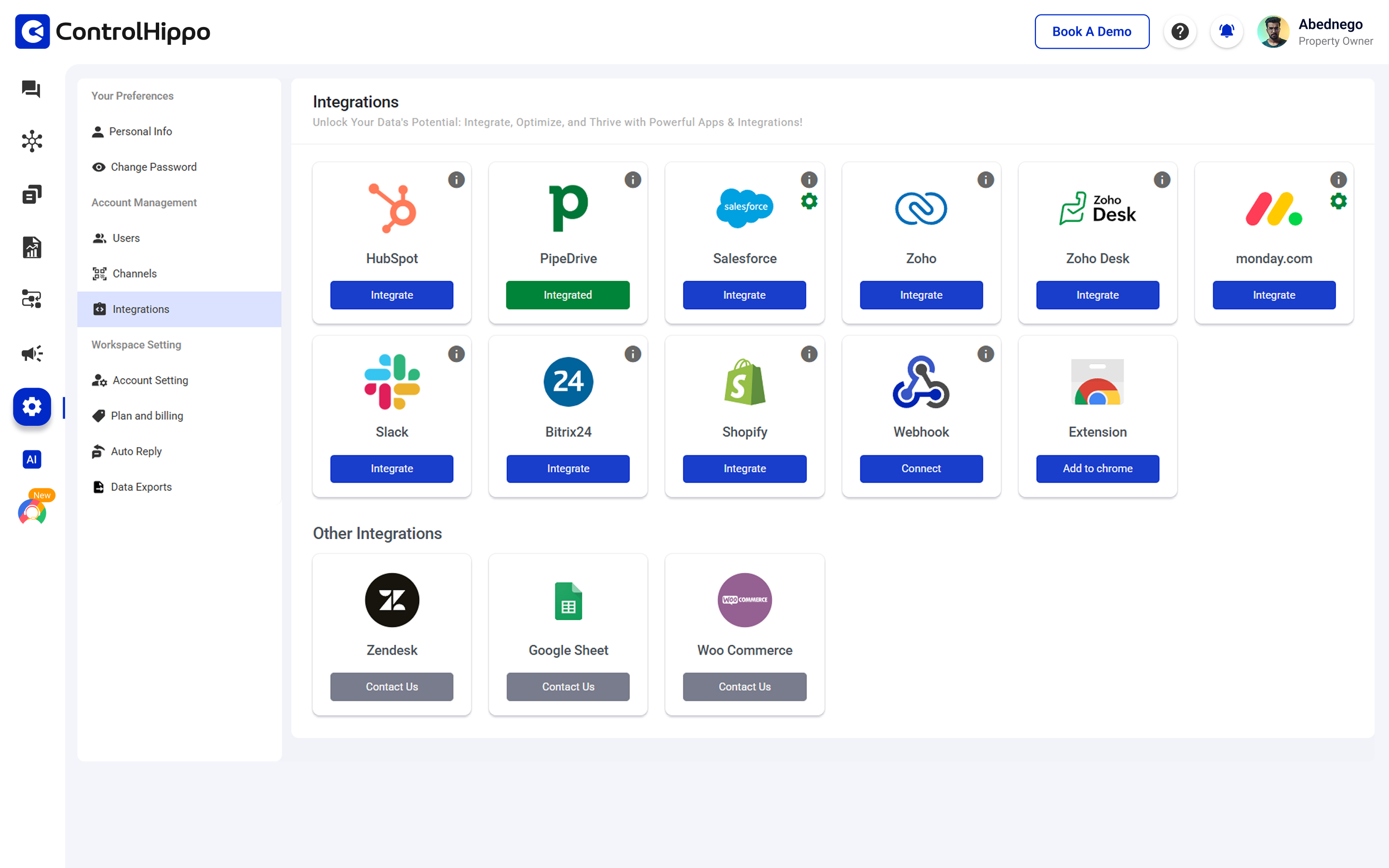
Task: Show Webhook integration info tooltip
Action: (x=985, y=354)
